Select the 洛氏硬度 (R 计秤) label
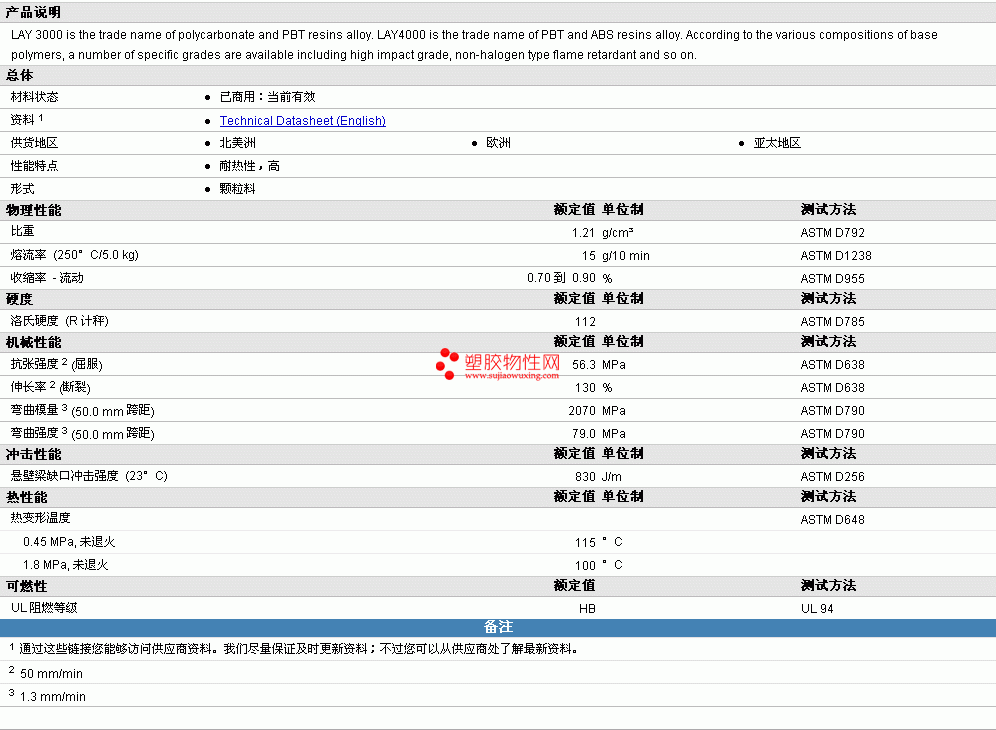The height and width of the screenshot is (730, 996). click(60, 321)
